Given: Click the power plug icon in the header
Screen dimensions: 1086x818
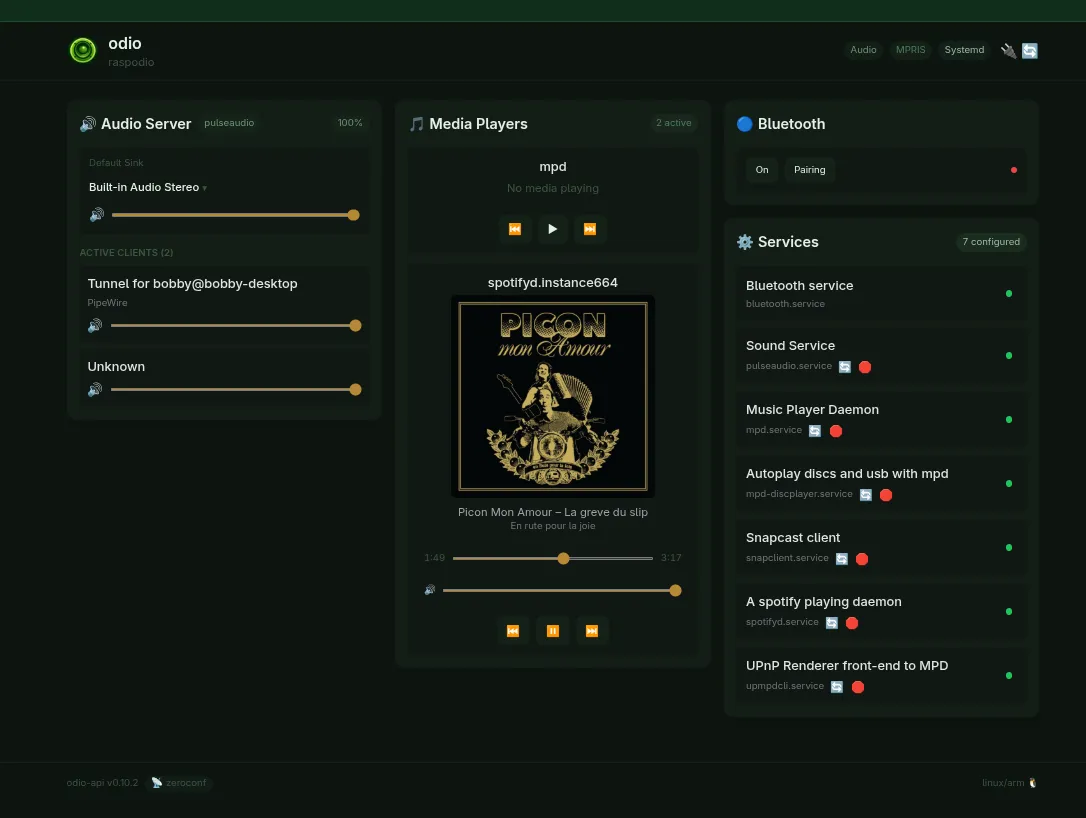Looking at the screenshot, I should 1008,50.
